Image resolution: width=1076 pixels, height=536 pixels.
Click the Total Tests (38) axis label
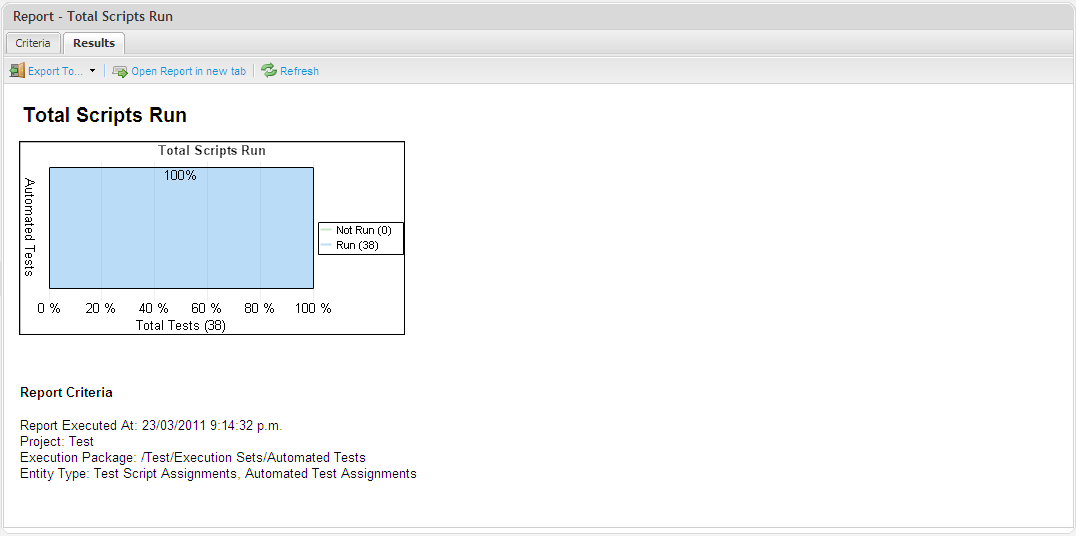tap(181, 325)
